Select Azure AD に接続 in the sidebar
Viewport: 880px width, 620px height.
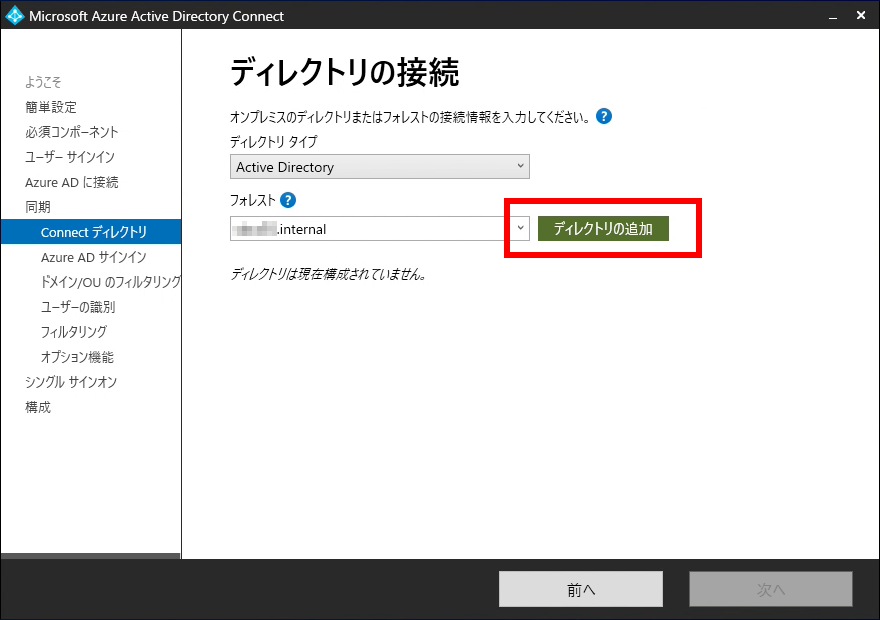pyautogui.click(x=72, y=182)
